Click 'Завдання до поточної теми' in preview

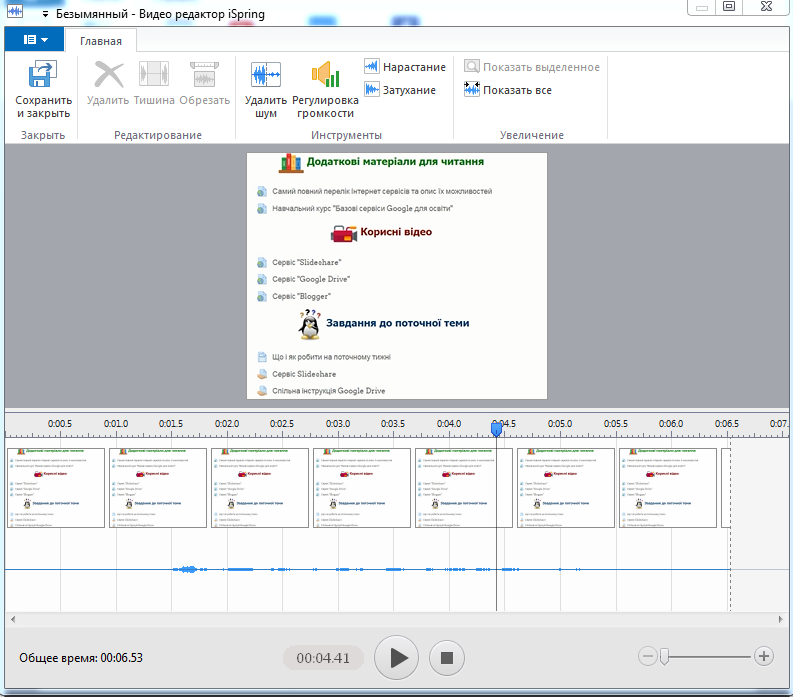(398, 323)
